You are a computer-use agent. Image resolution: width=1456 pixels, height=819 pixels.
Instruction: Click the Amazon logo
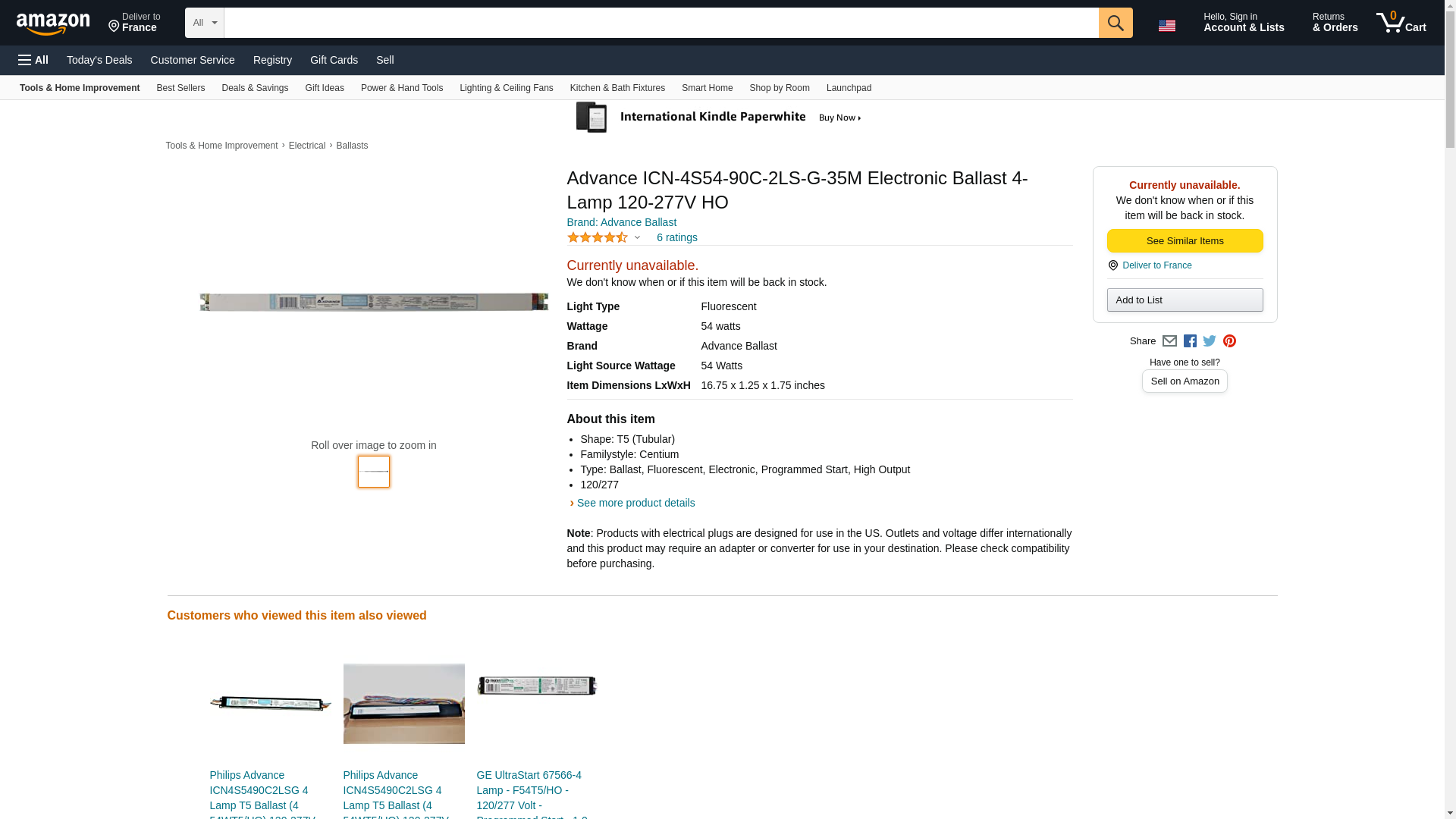(x=53, y=24)
